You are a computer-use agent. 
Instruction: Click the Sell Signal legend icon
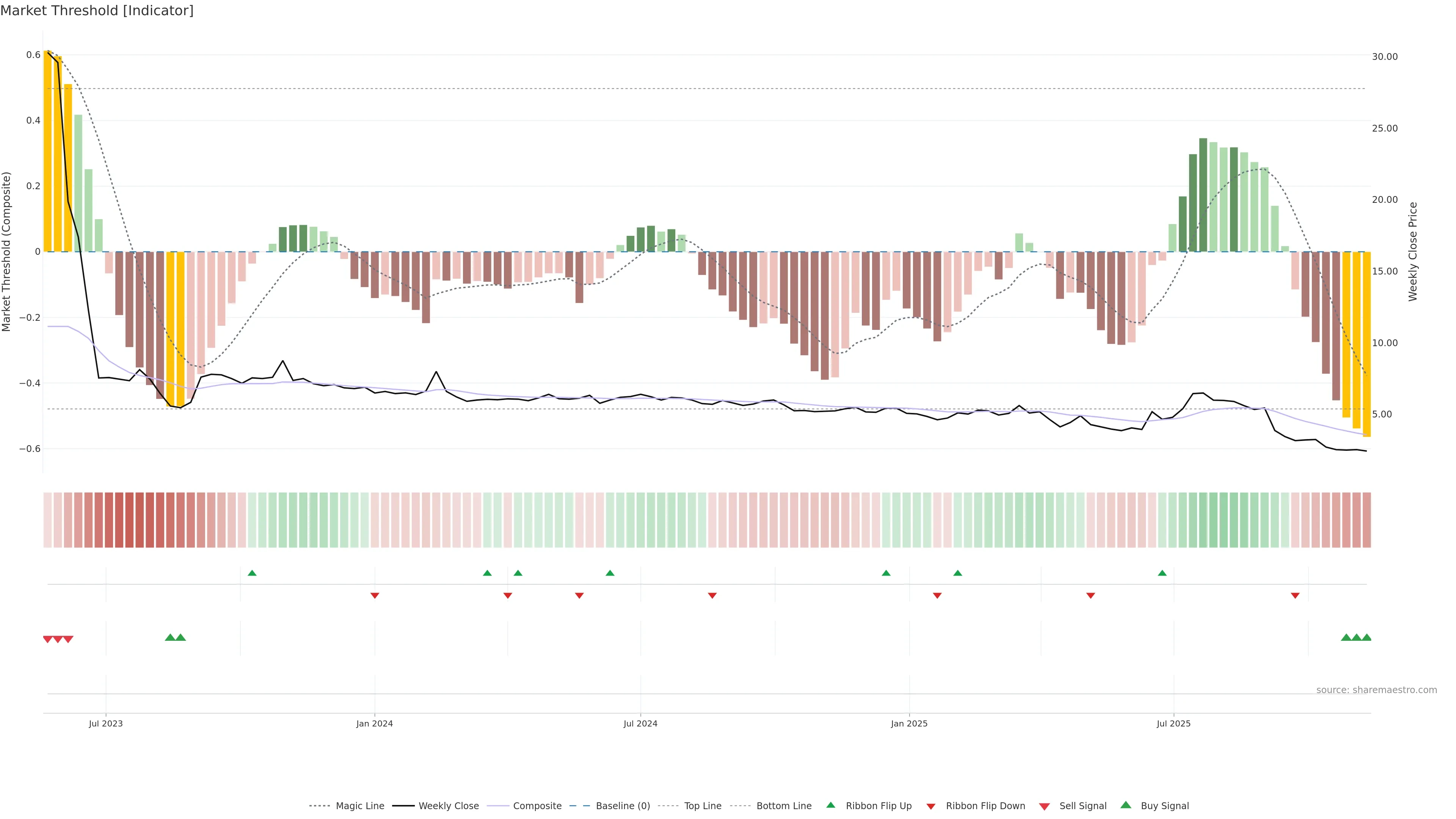coord(1045,806)
